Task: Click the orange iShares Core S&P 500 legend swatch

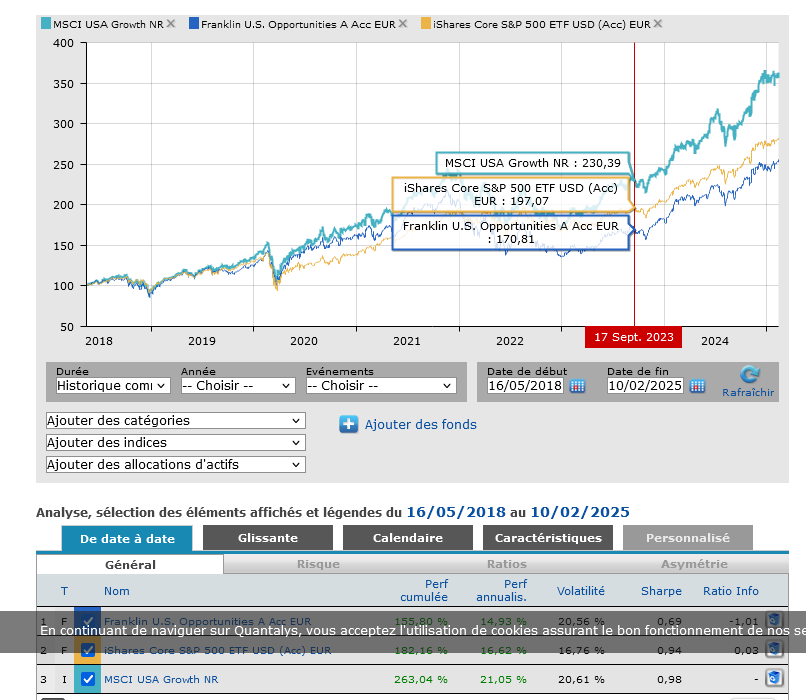Action: pos(426,24)
